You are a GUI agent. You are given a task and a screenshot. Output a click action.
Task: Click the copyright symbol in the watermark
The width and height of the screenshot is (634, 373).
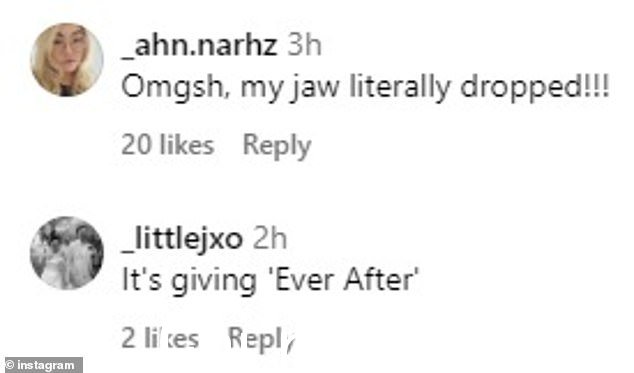tap(11, 365)
